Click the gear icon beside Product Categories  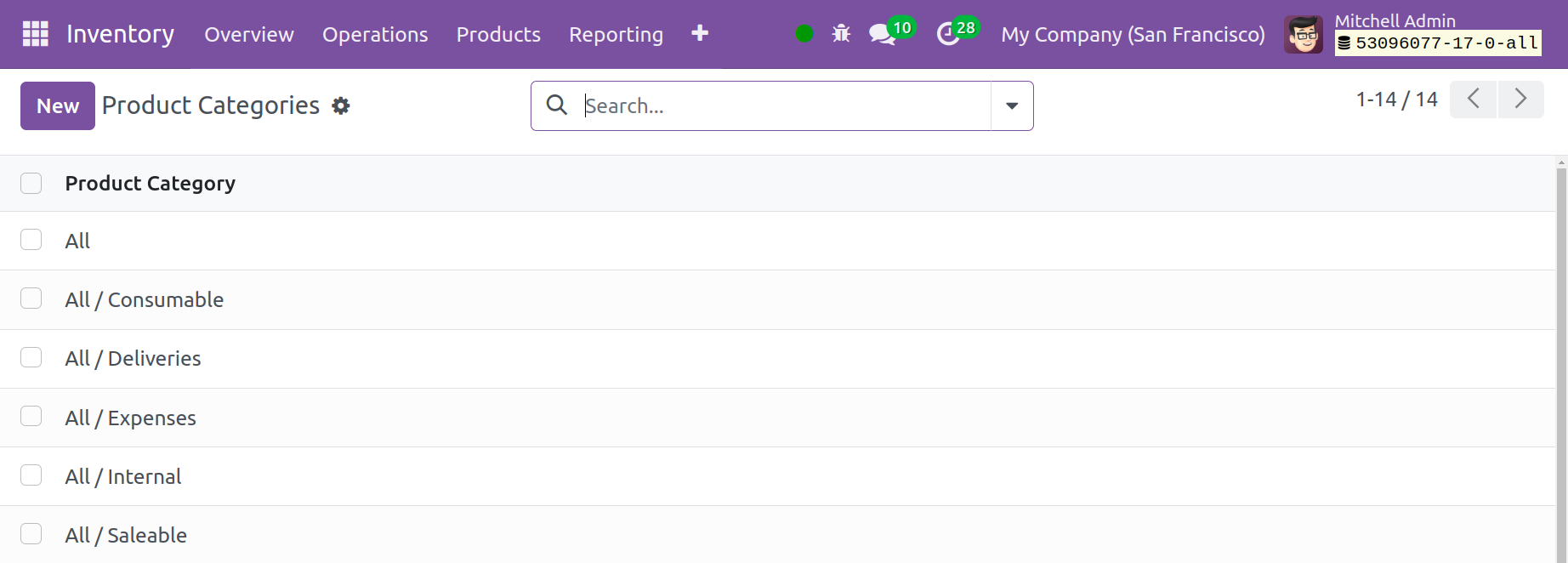[341, 106]
